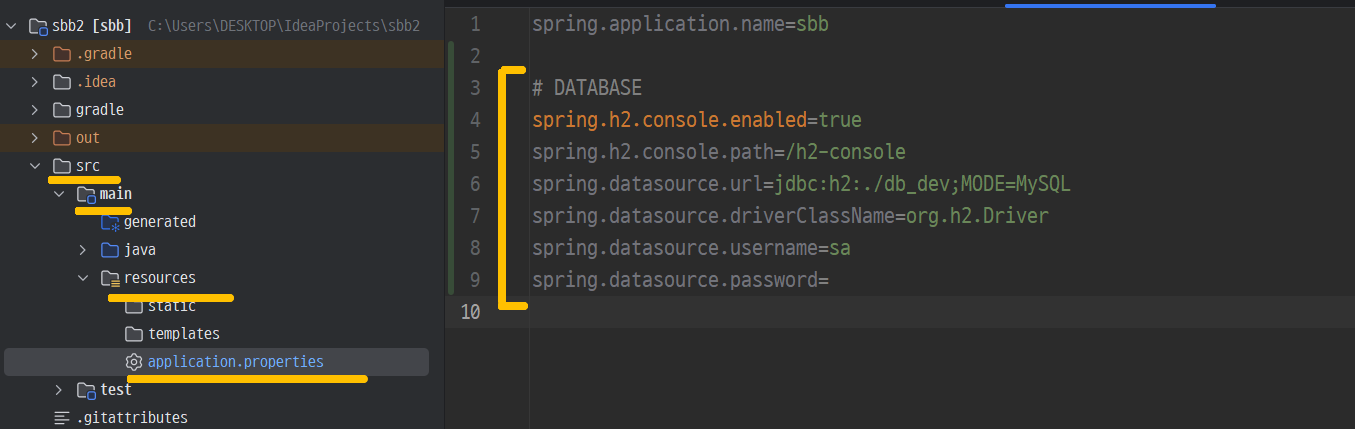Image resolution: width=1355 pixels, height=429 pixels.
Task: Expand the .gradle folder
Action: click(x=34, y=54)
